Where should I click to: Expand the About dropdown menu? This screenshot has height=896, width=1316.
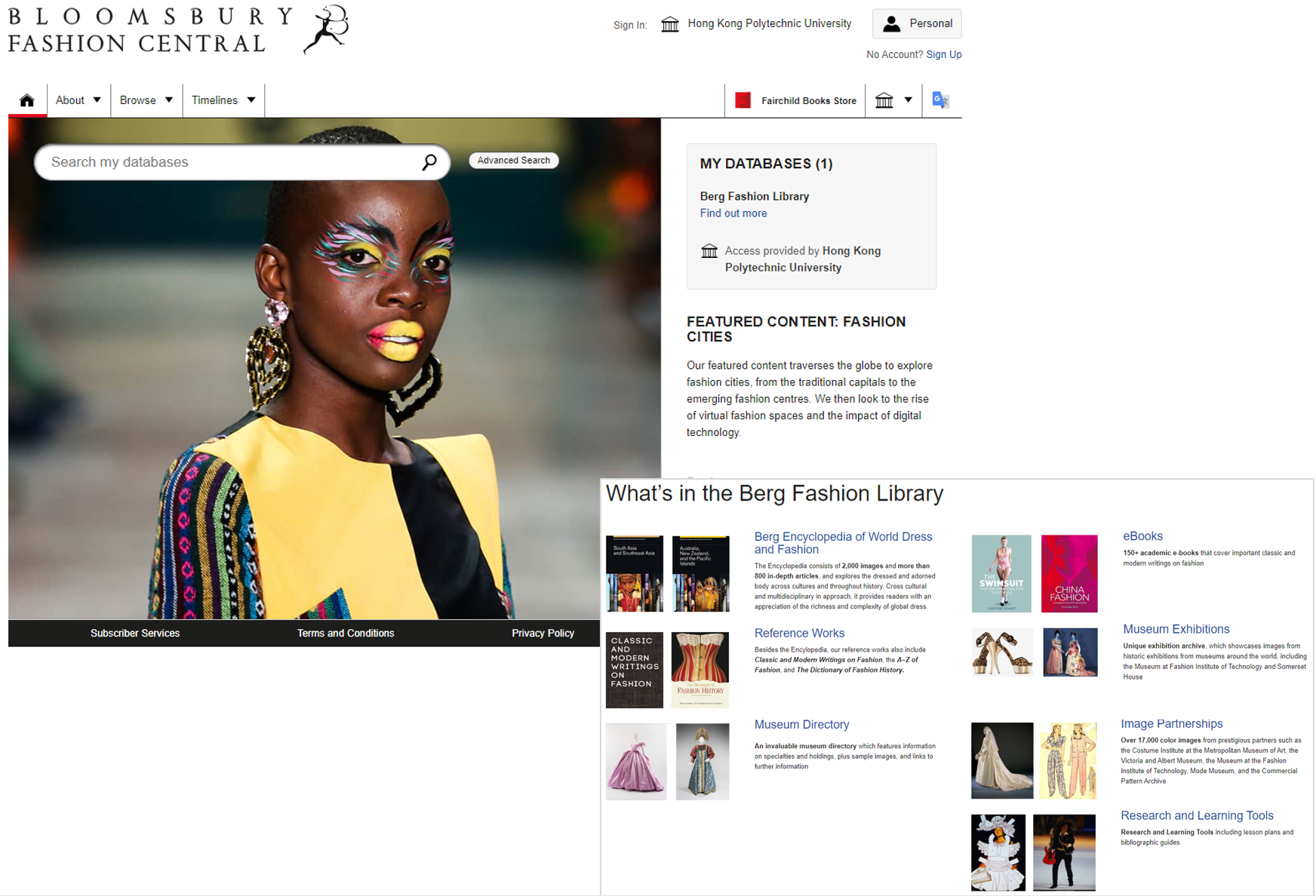coord(78,100)
